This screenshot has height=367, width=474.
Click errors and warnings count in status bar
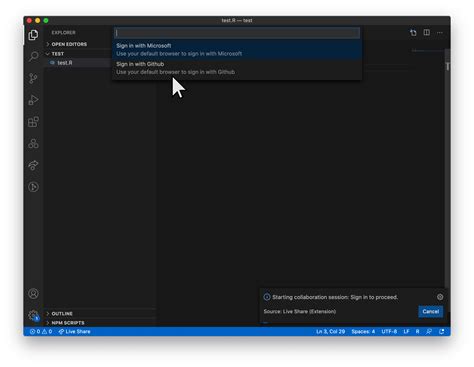point(41,332)
